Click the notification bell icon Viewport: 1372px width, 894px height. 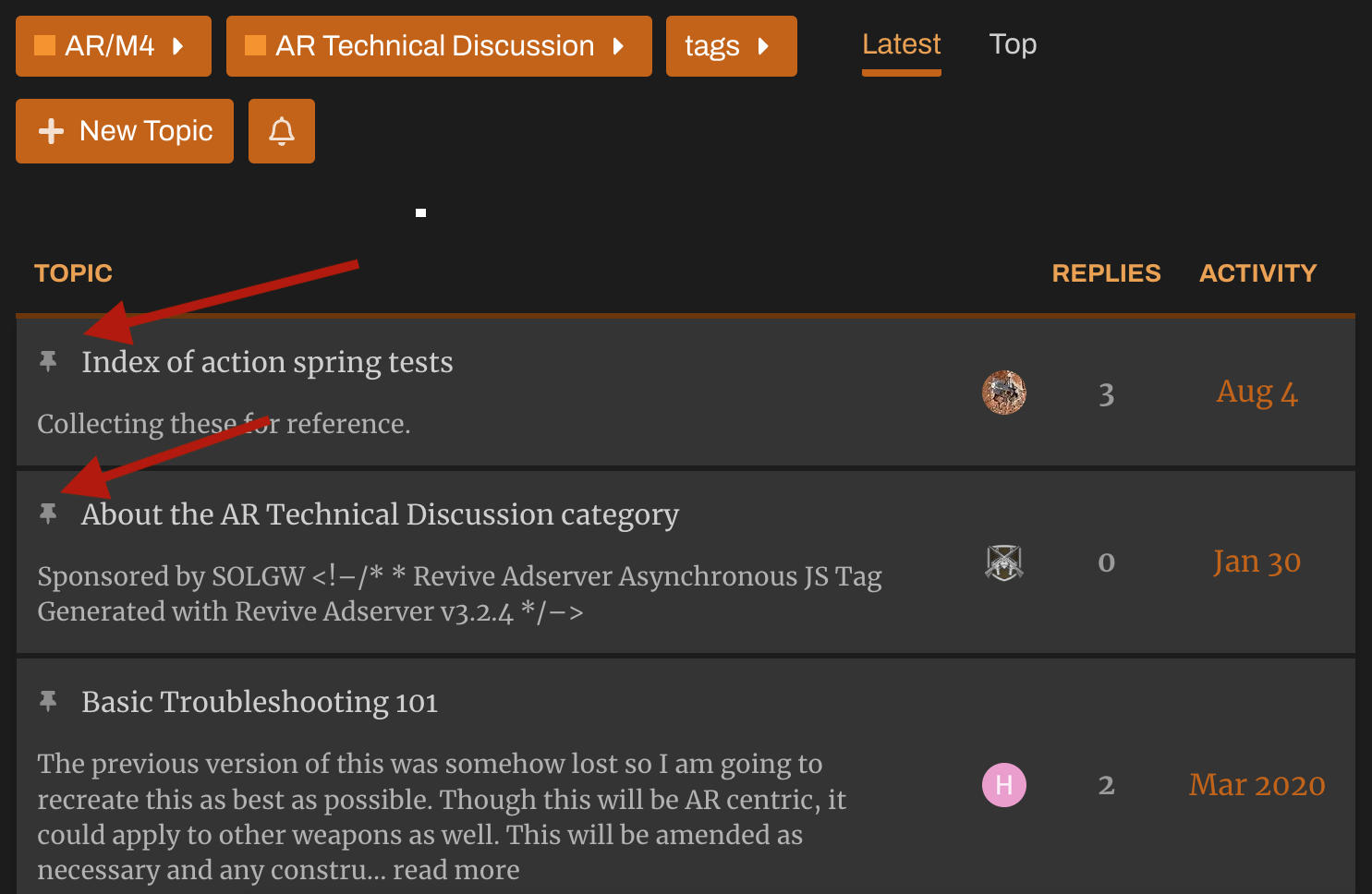point(282,131)
